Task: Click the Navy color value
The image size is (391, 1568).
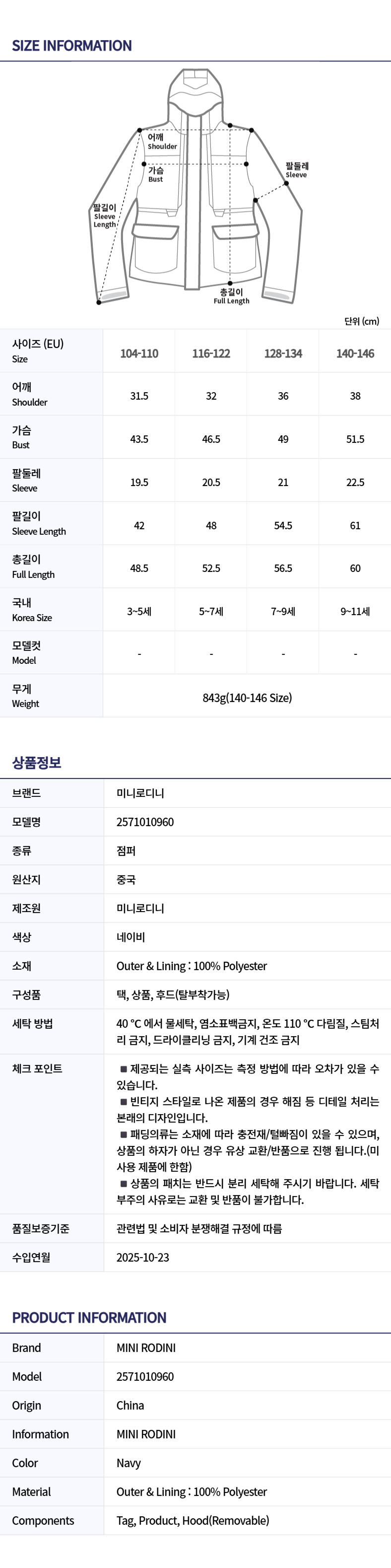Action: pyautogui.click(x=129, y=1463)
